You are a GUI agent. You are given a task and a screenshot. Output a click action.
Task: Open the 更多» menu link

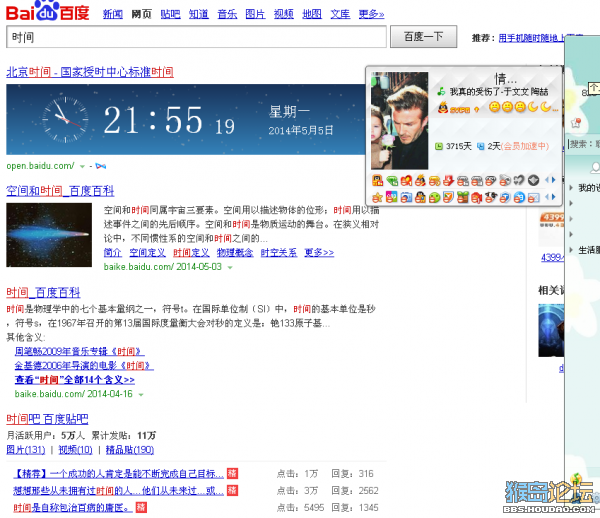(371, 14)
